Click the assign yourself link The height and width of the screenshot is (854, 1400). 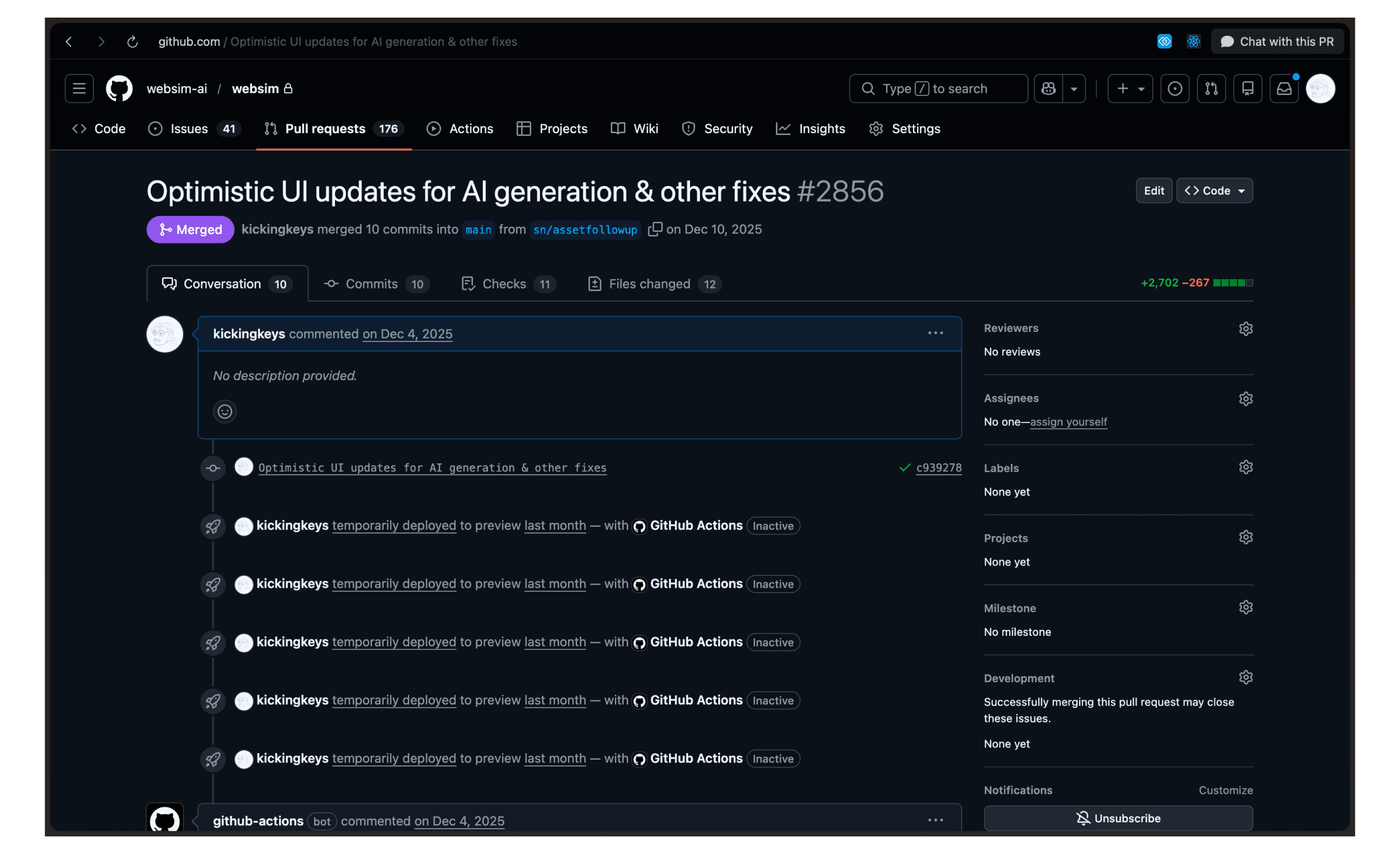1068,422
